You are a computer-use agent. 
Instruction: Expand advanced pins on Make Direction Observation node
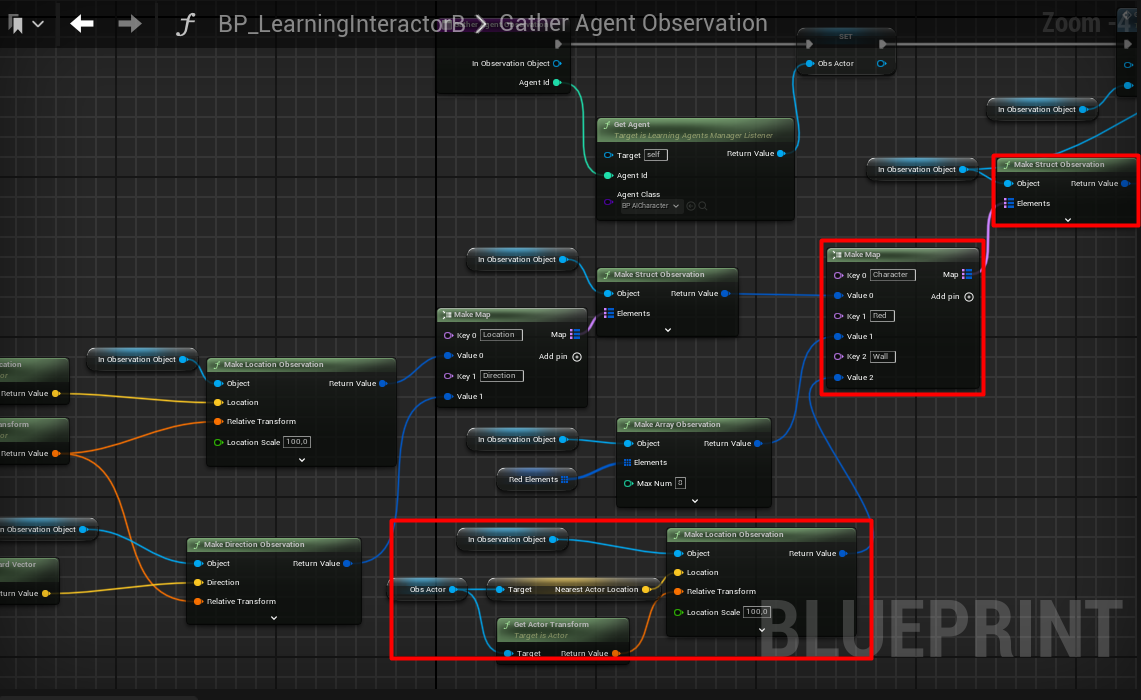(274, 618)
